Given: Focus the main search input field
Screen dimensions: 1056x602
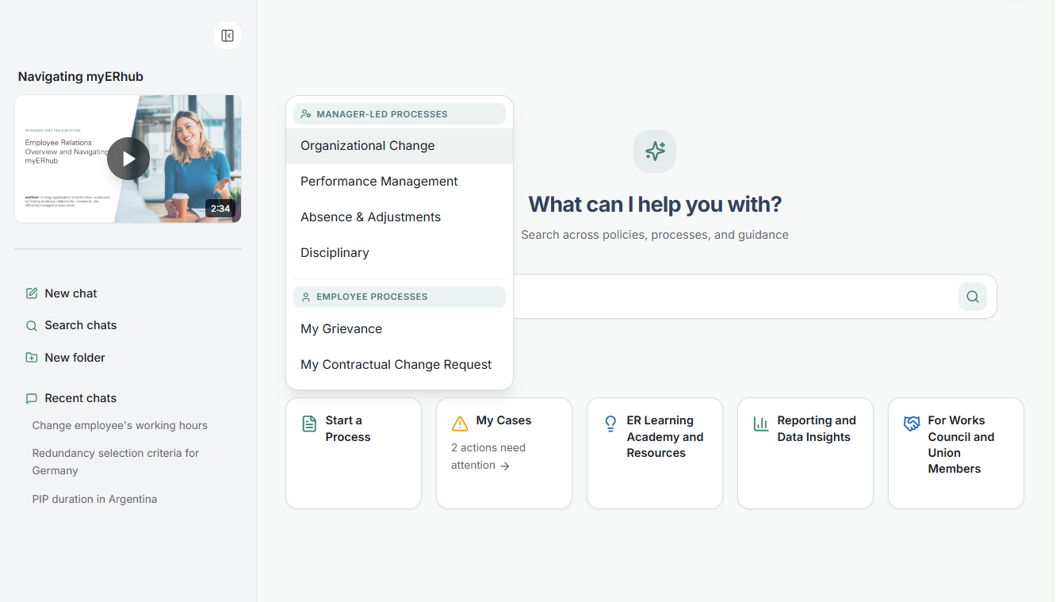Looking at the screenshot, I should coord(734,296).
